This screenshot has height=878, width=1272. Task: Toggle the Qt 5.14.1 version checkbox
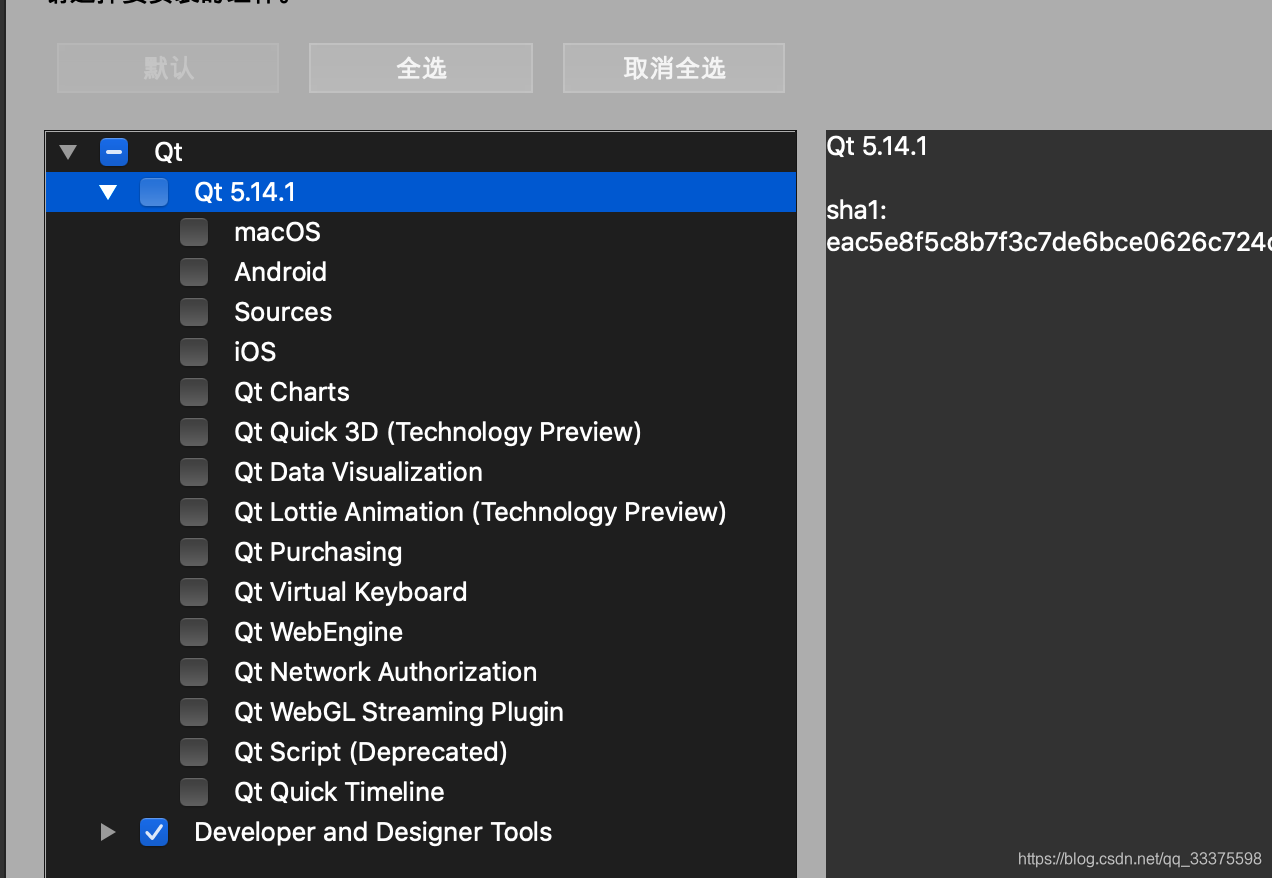tap(154, 192)
